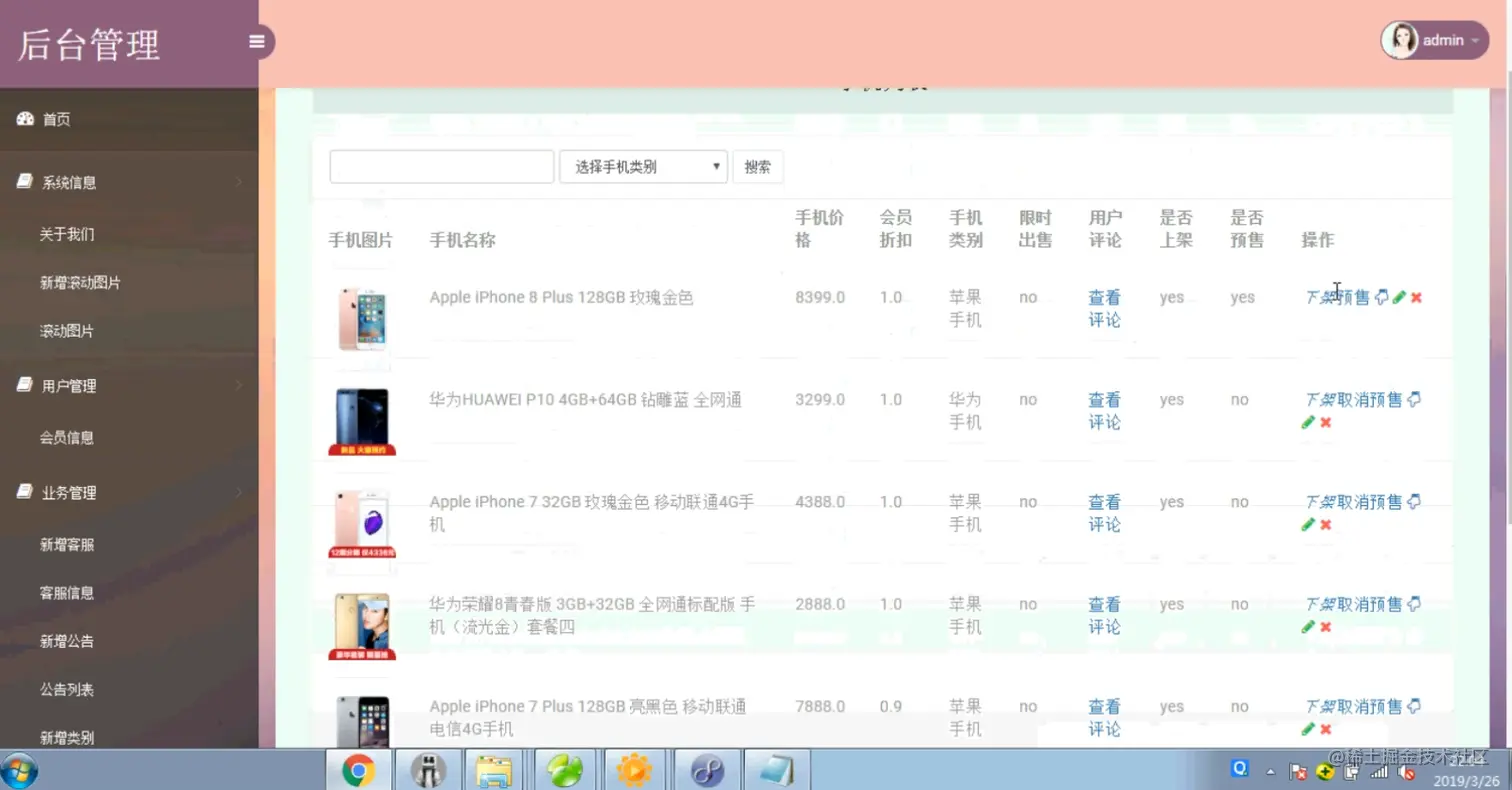Click the book icon beside 业务管理
1512x790 pixels.
pos(25,492)
